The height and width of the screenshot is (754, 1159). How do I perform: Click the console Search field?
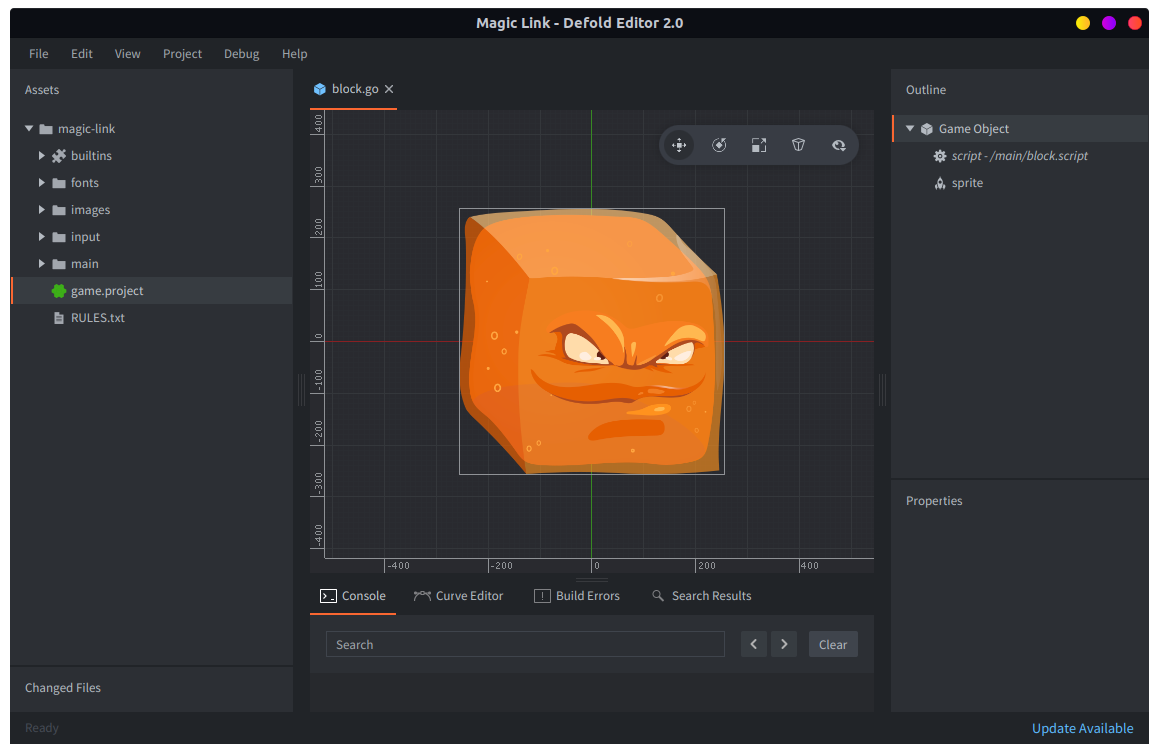525,645
